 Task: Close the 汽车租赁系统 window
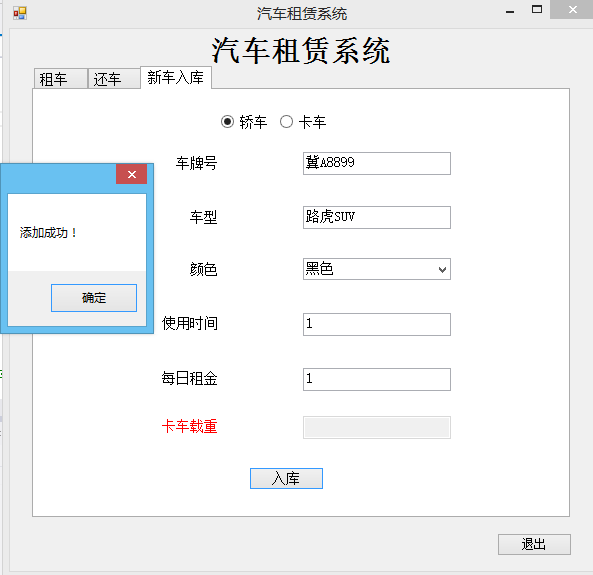click(572, 9)
